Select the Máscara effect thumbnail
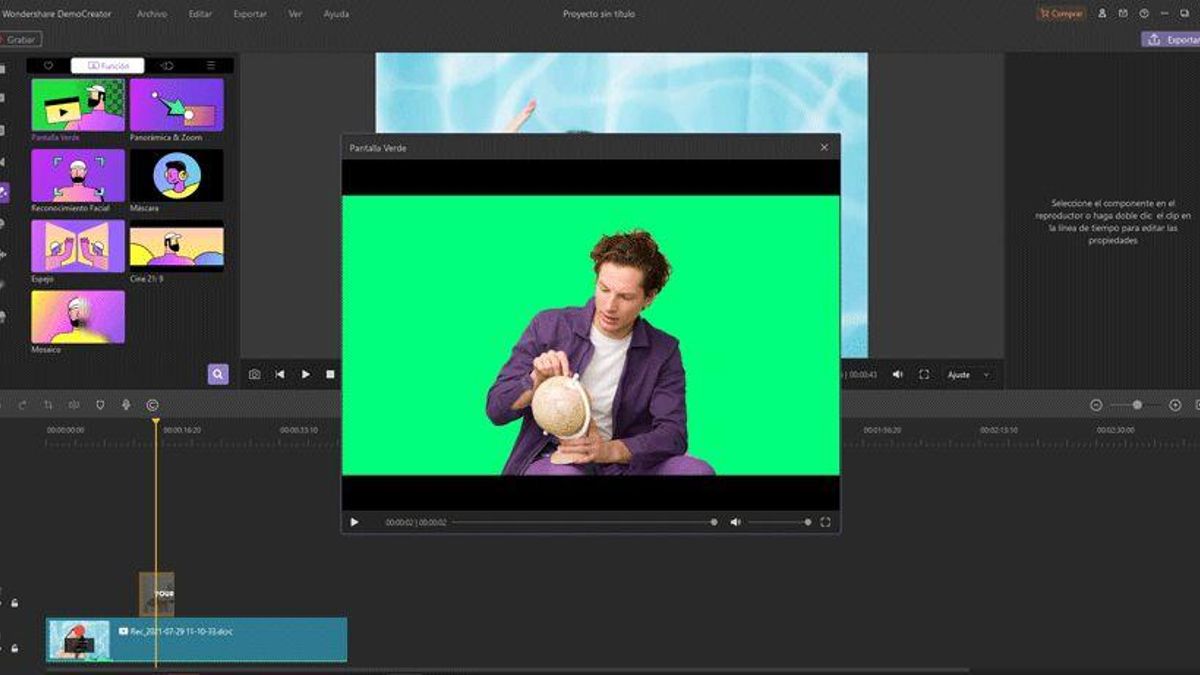 click(177, 175)
